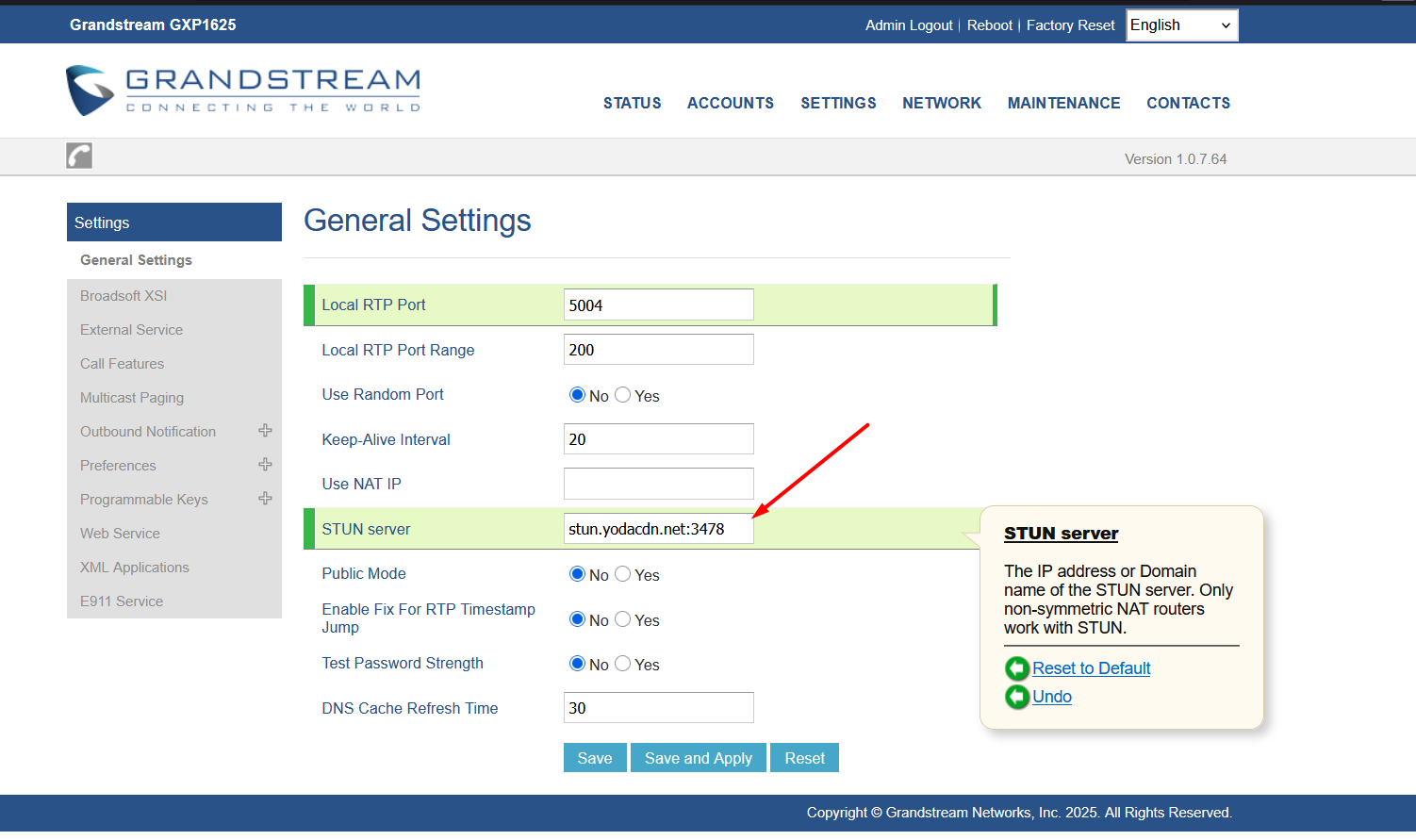This screenshot has width=1416, height=840.
Task: Select No for Public Mode
Action: tap(577, 574)
